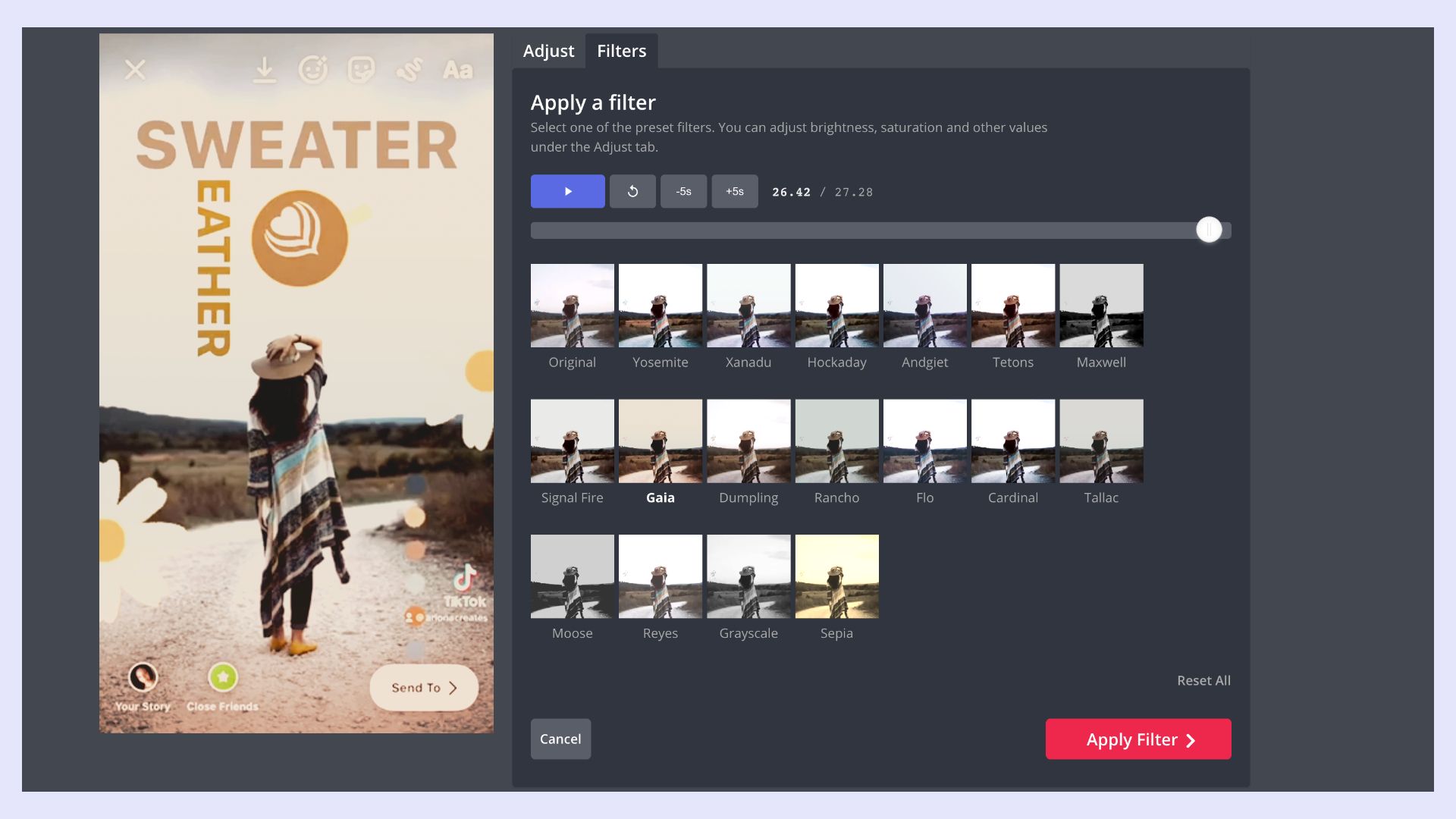Click the emoji effects face icon

(312, 70)
